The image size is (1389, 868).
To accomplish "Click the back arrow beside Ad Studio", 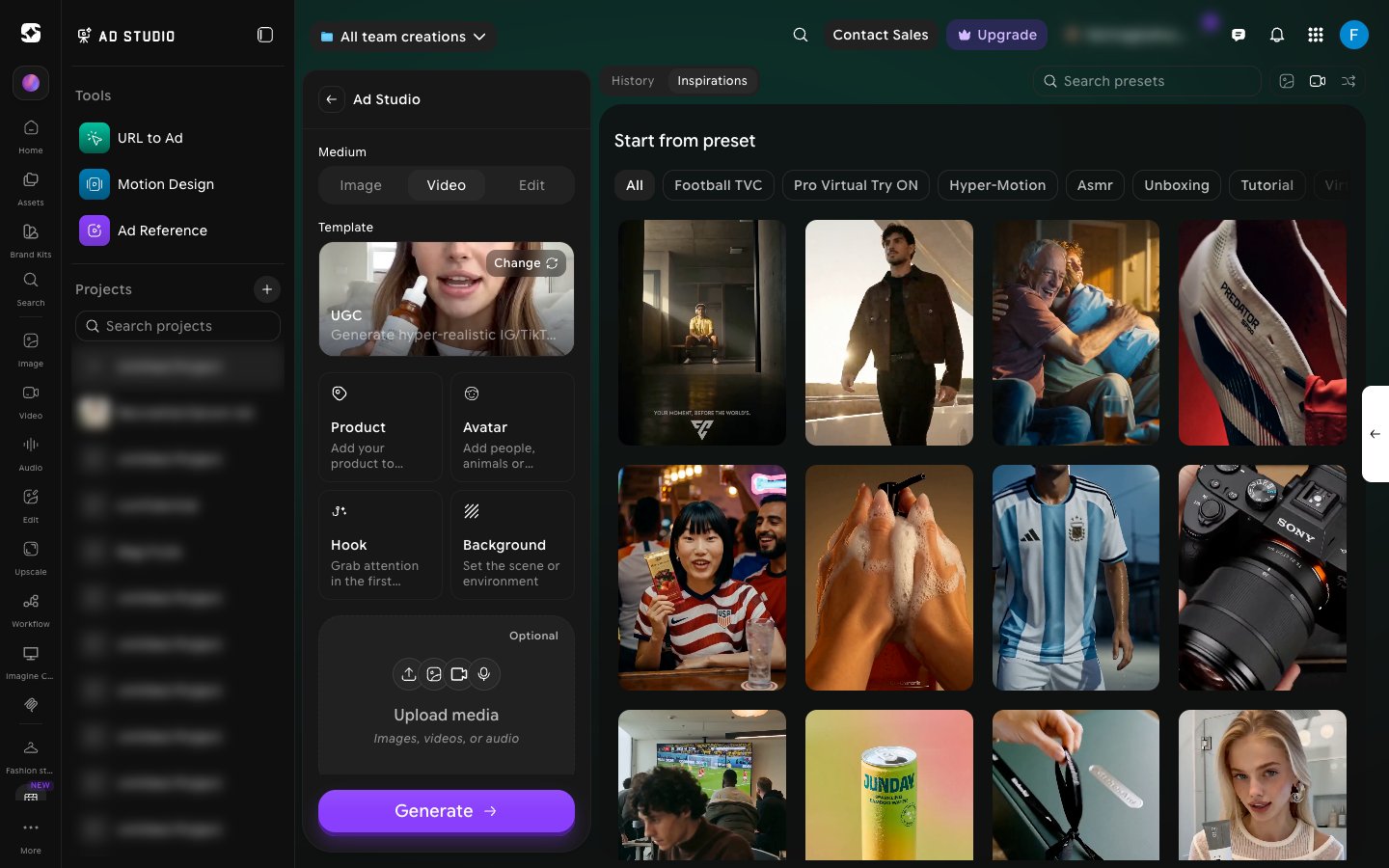I will [x=331, y=99].
